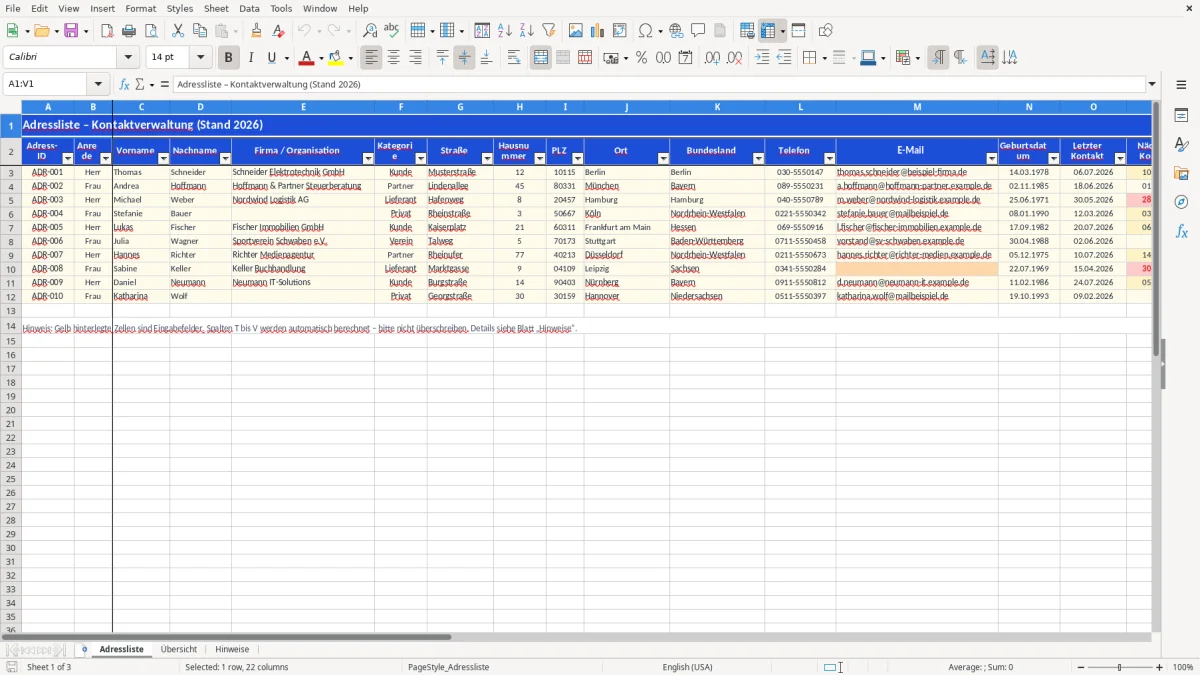This screenshot has width=1200, height=675.
Task: Open the sidebar Functions deck
Action: [1181, 231]
